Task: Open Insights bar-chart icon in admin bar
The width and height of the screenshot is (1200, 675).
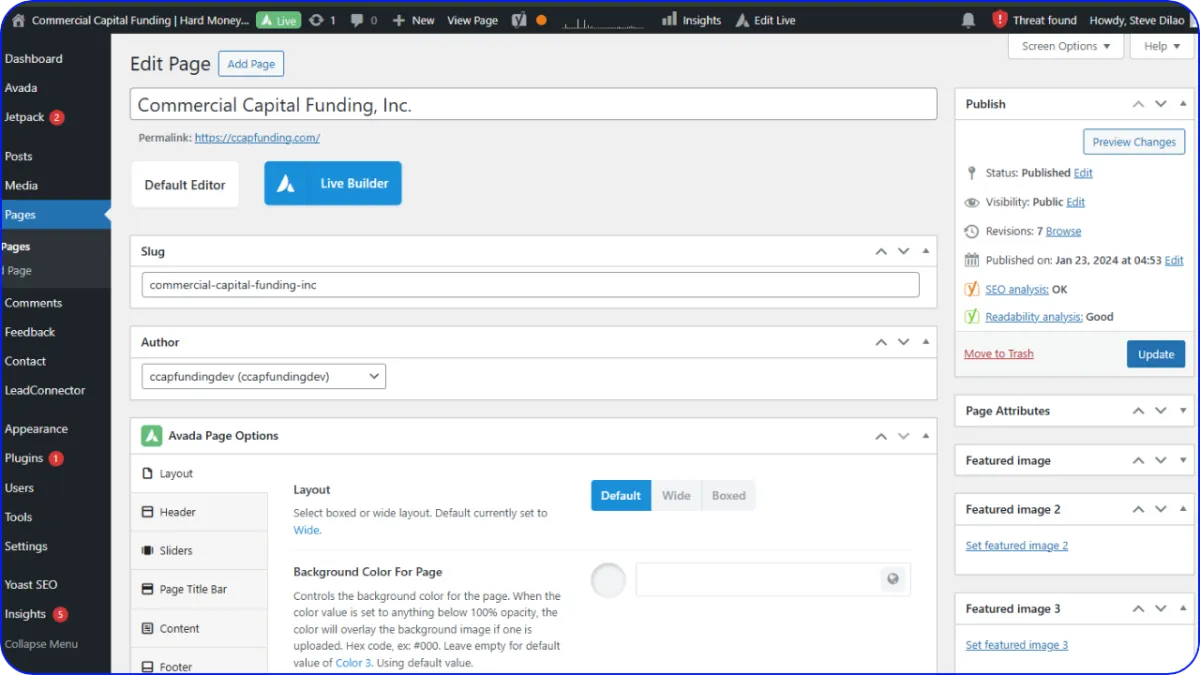Action: pyautogui.click(x=670, y=20)
